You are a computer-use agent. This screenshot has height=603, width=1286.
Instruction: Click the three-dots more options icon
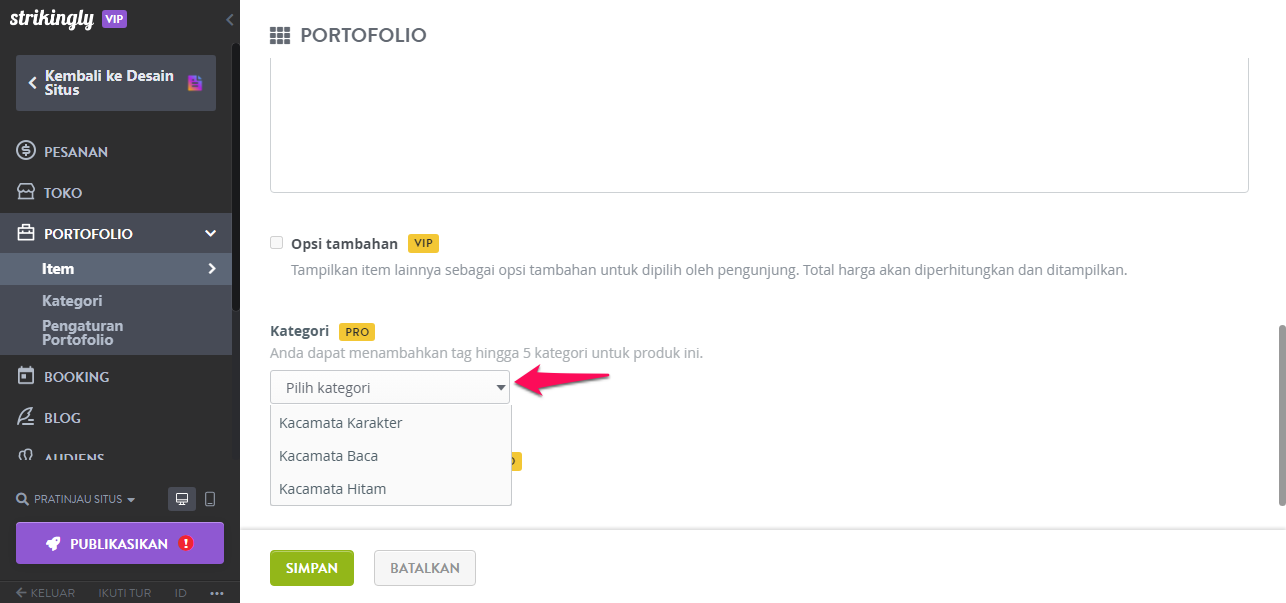click(x=217, y=593)
